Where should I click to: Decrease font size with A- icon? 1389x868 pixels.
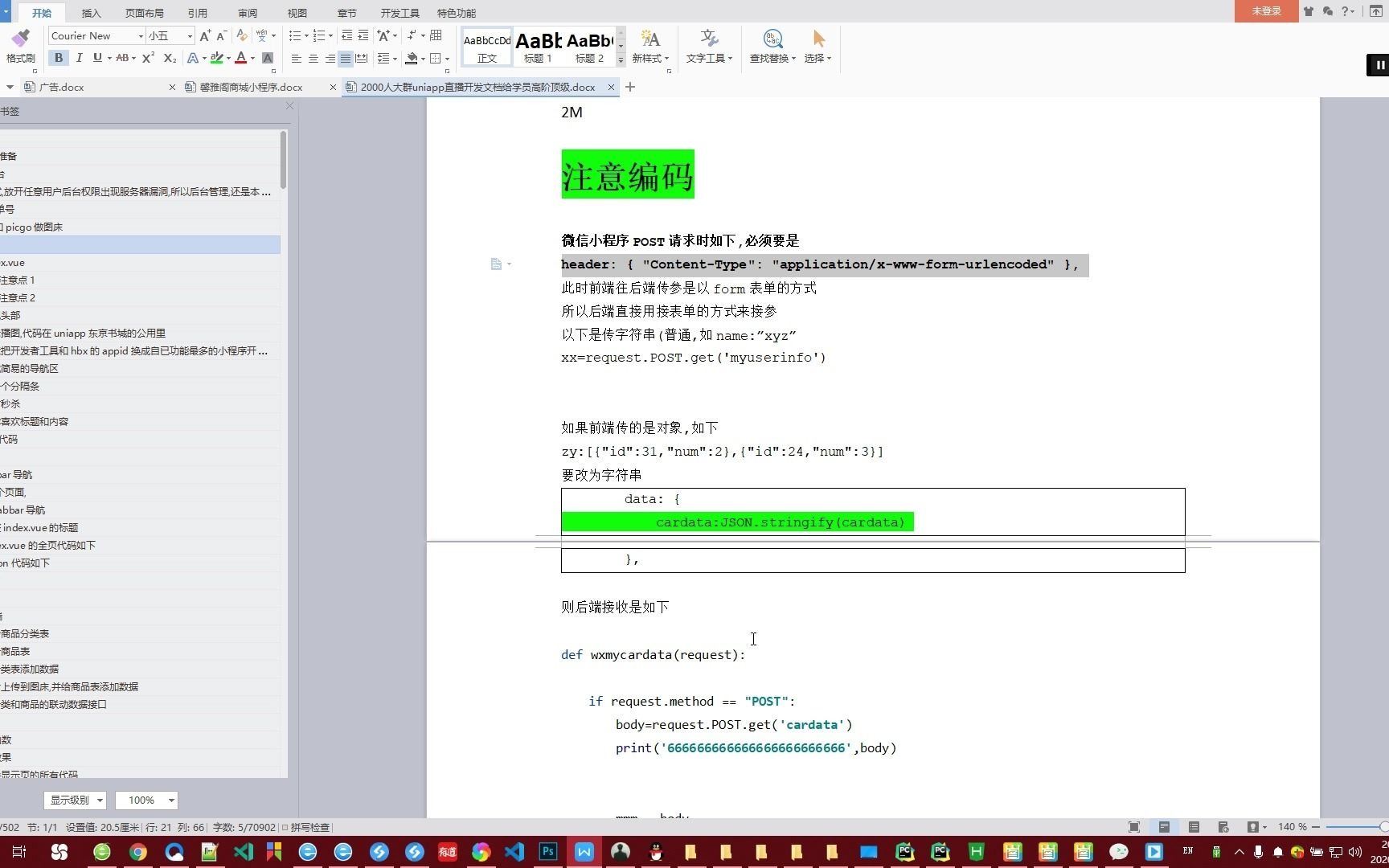pyautogui.click(x=221, y=35)
